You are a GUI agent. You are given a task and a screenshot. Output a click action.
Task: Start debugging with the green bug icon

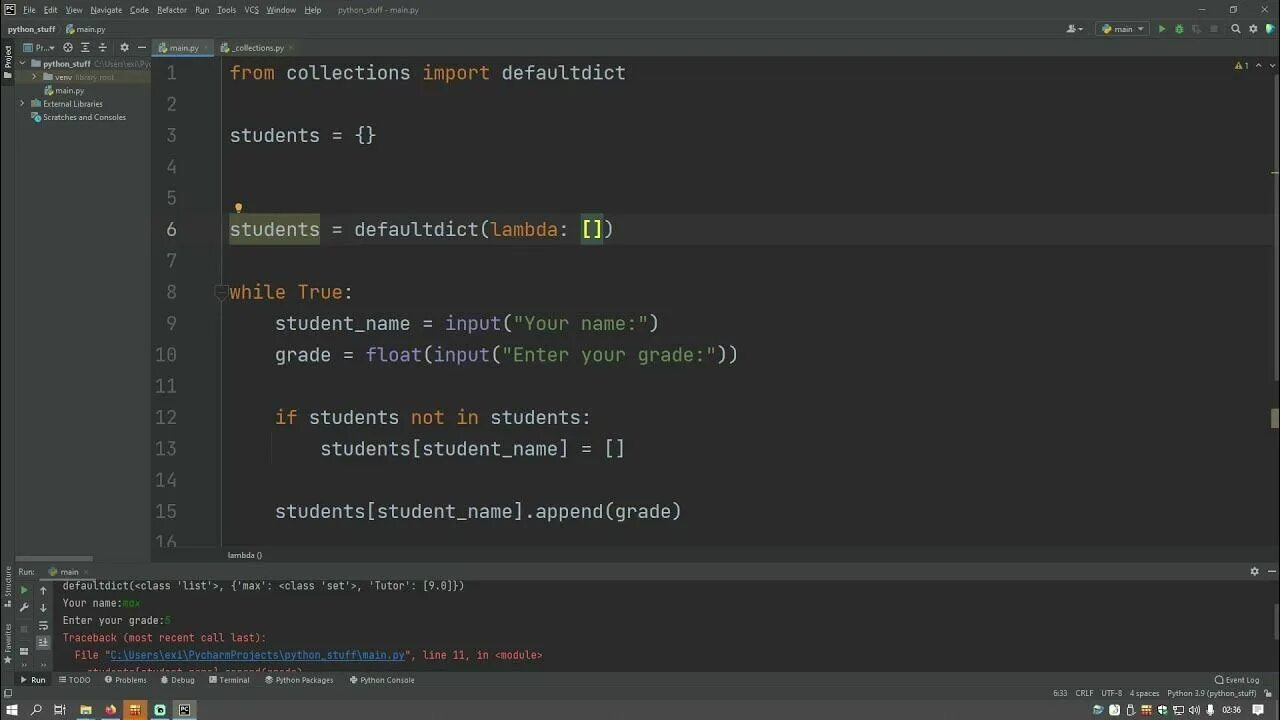[x=1179, y=29]
